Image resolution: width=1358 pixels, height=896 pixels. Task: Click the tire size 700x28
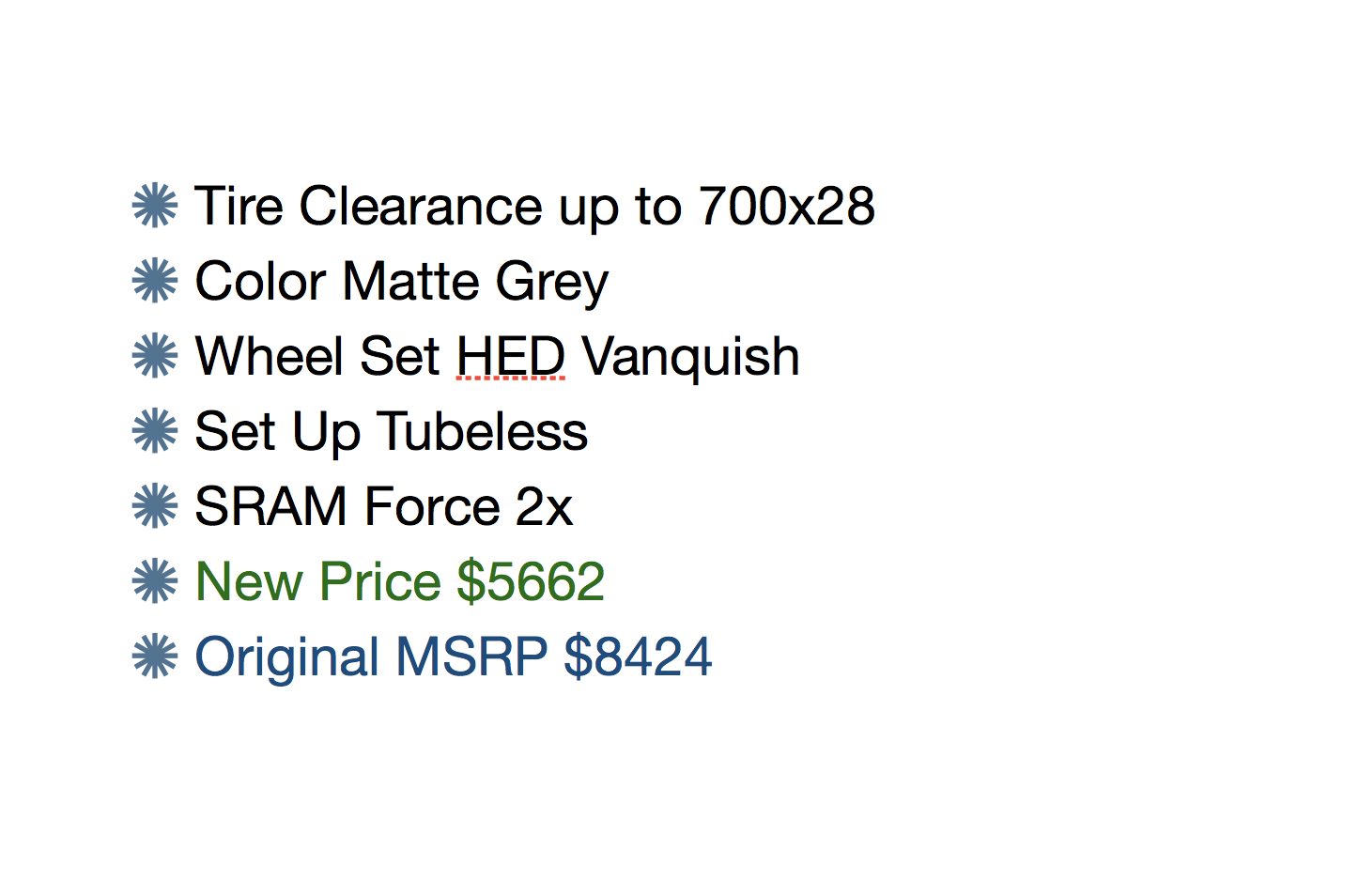coord(786,207)
